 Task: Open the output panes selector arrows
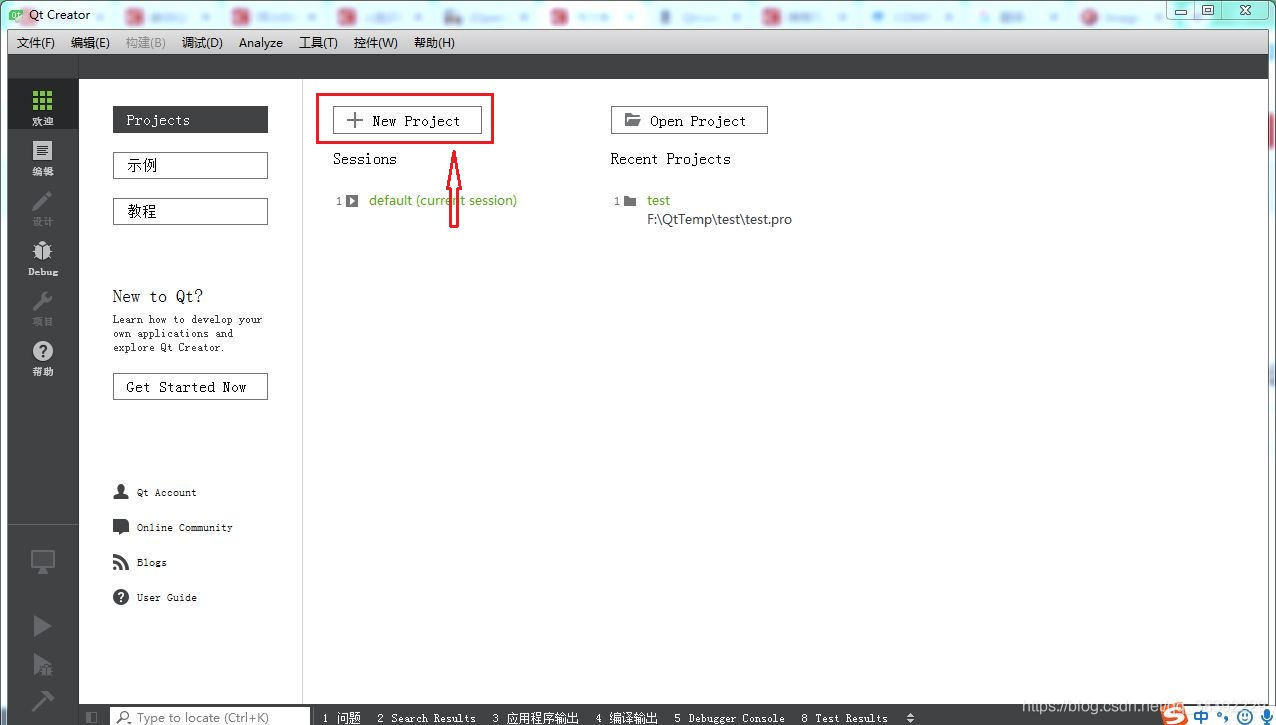tap(910, 717)
